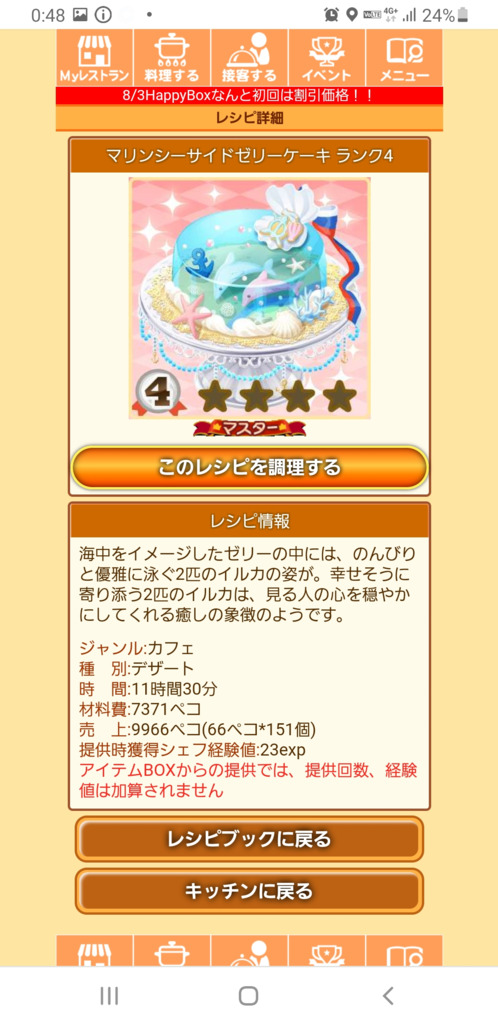Tap the bottom navigation cooking pot icon
The height and width of the screenshot is (1024, 498).
pos(172,951)
